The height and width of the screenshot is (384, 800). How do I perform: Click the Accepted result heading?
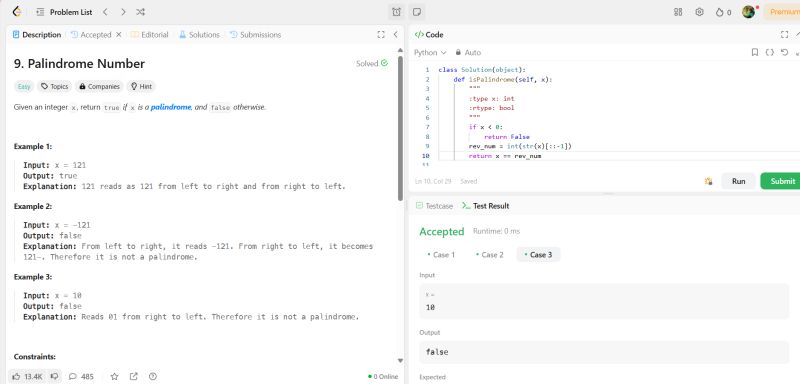click(x=442, y=232)
